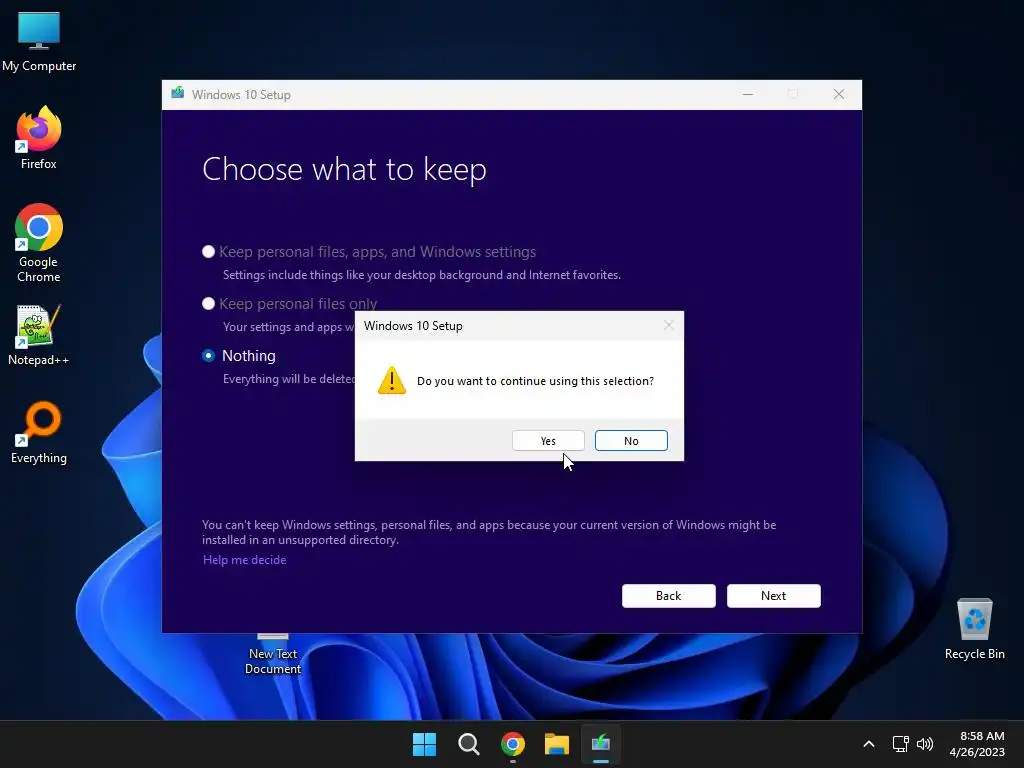
Task: Select New Text Document on desktop
Action: pos(273,654)
